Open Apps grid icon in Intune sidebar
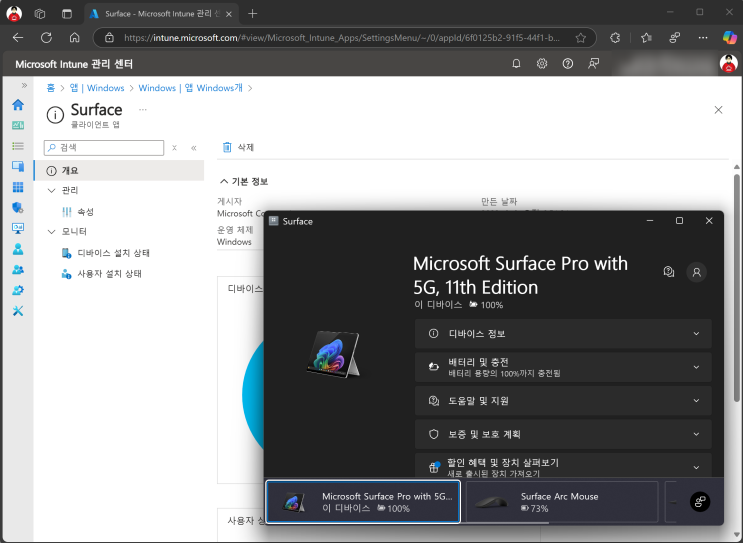Image resolution: width=743 pixels, height=543 pixels. pos(18,187)
